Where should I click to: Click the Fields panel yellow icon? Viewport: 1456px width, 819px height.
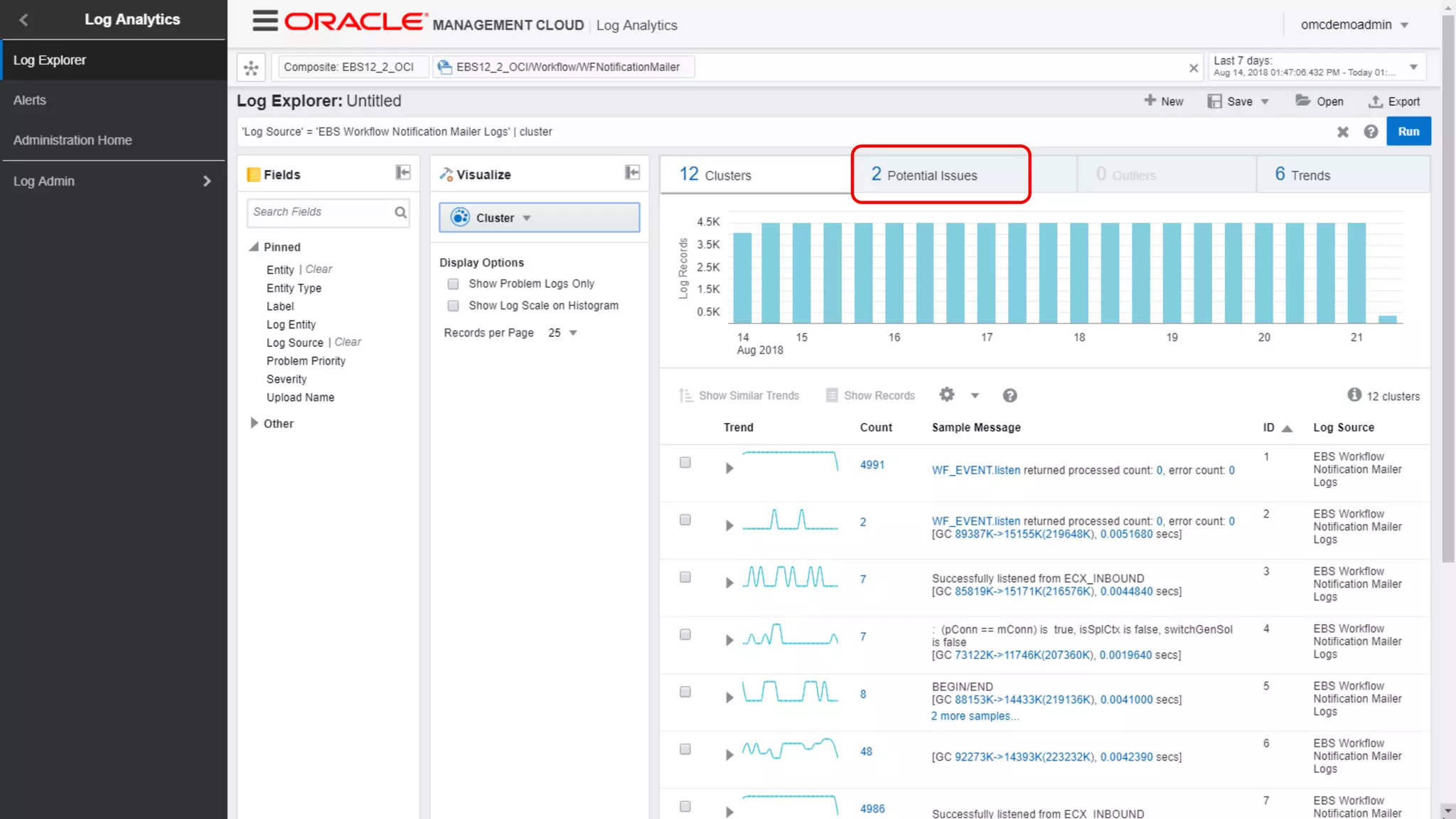254,175
